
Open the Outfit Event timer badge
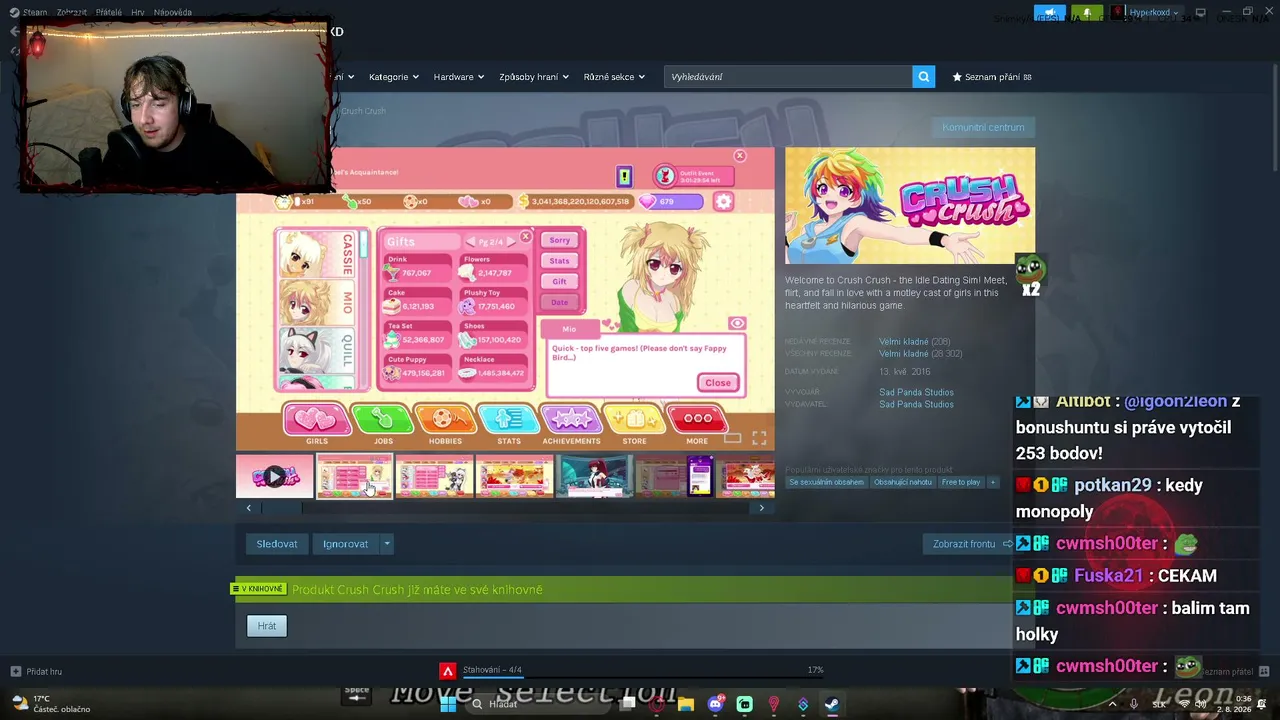(x=693, y=176)
